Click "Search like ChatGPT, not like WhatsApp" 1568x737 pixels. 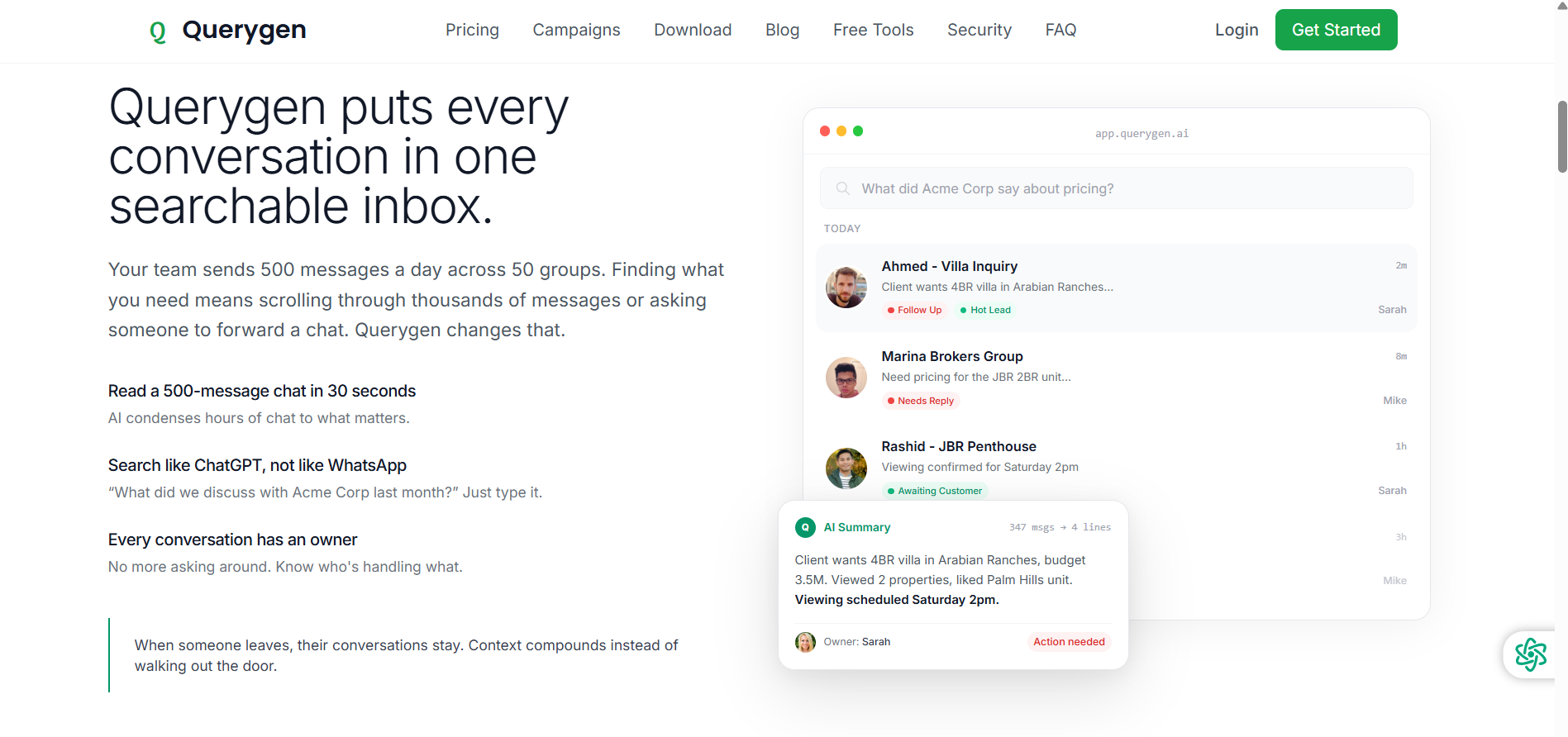[257, 465]
